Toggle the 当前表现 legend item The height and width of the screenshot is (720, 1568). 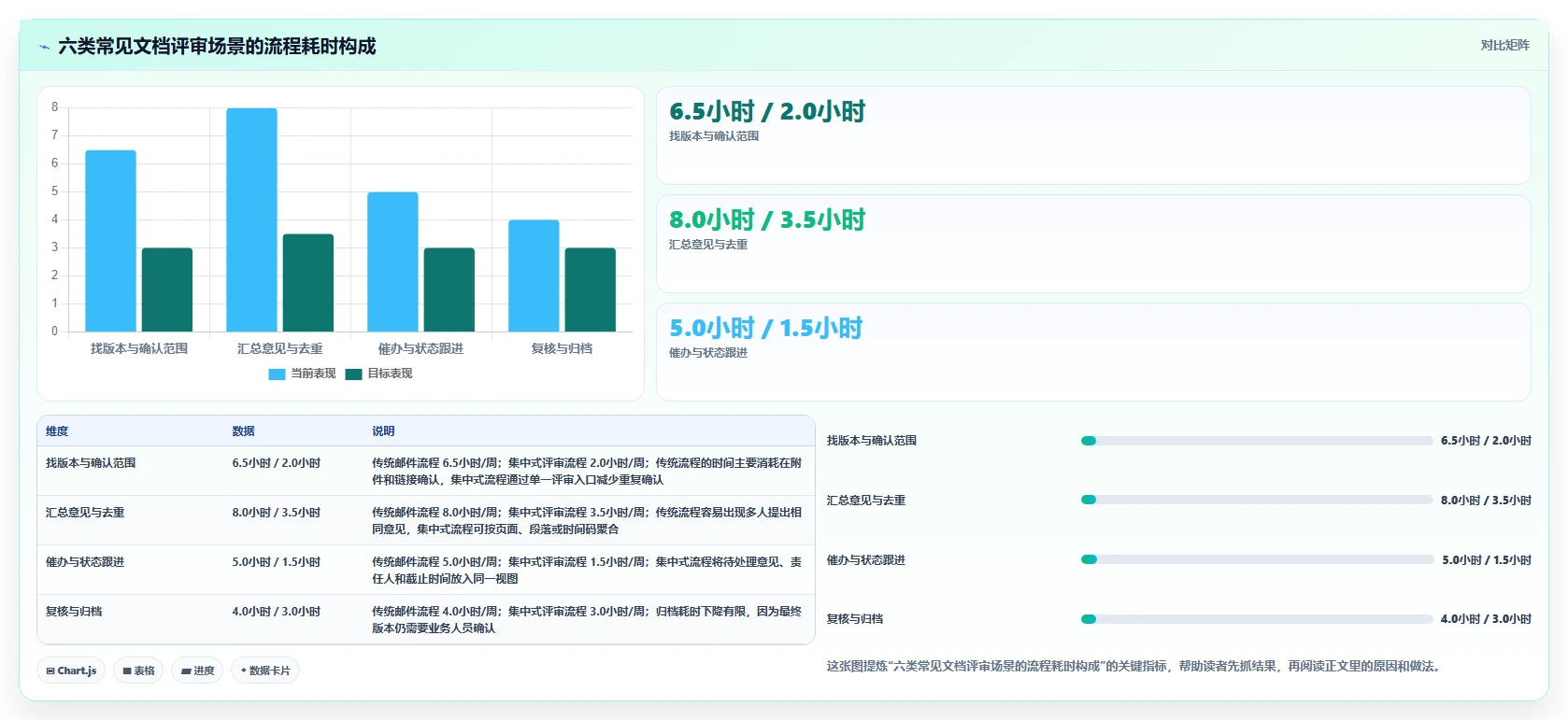(302, 374)
